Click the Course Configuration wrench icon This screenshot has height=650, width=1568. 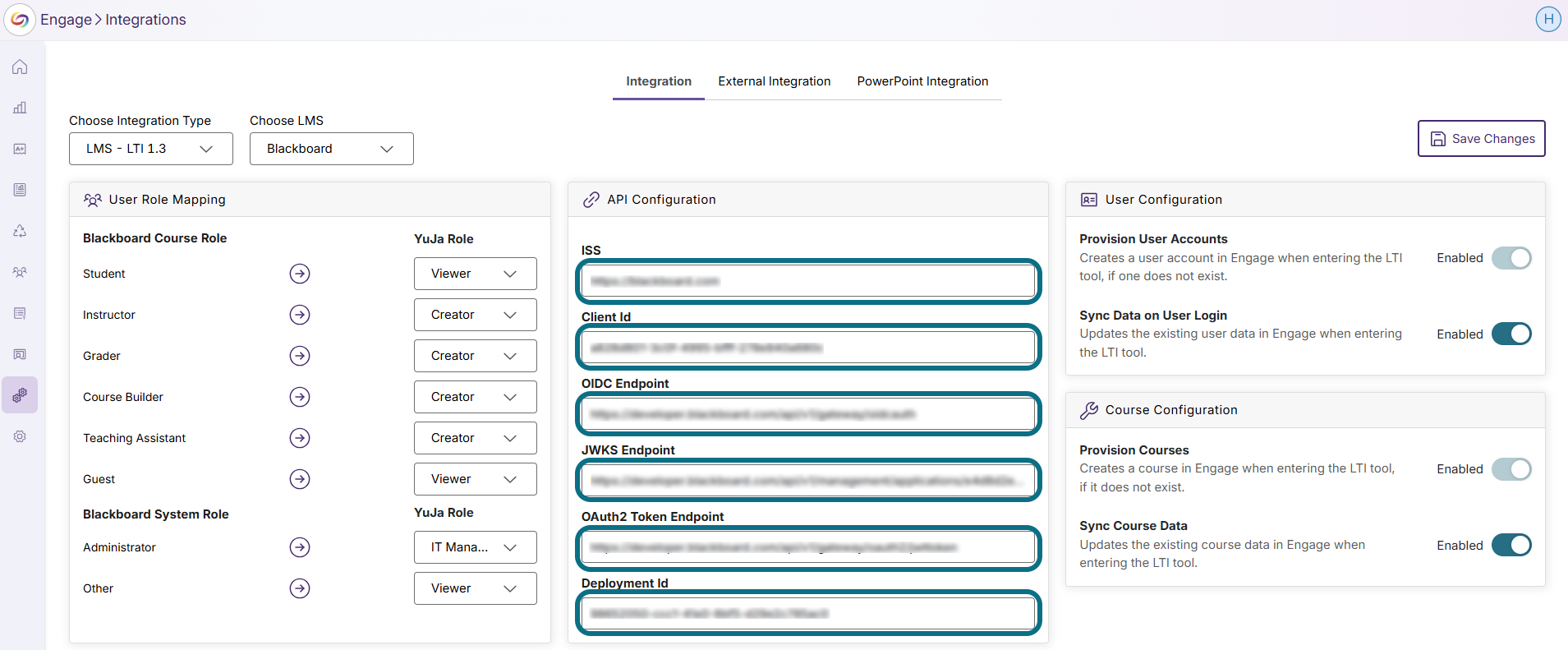1089,410
